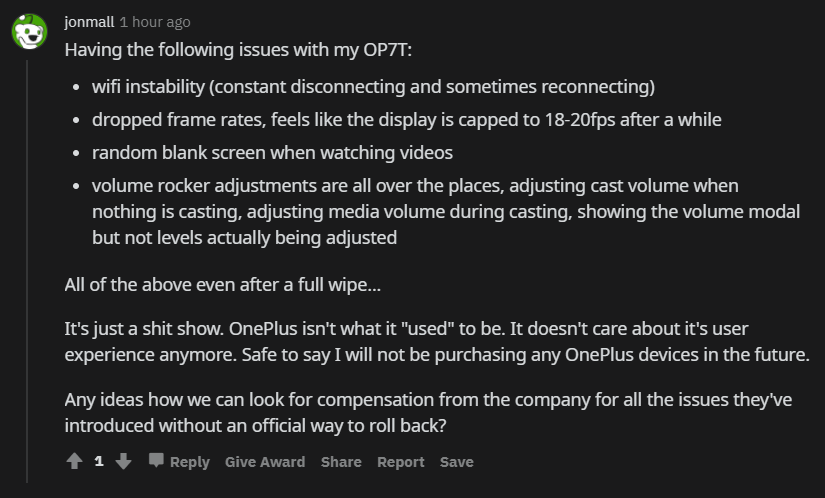
Task: Click the 'All of the above' sentence
Action: (x=222, y=284)
